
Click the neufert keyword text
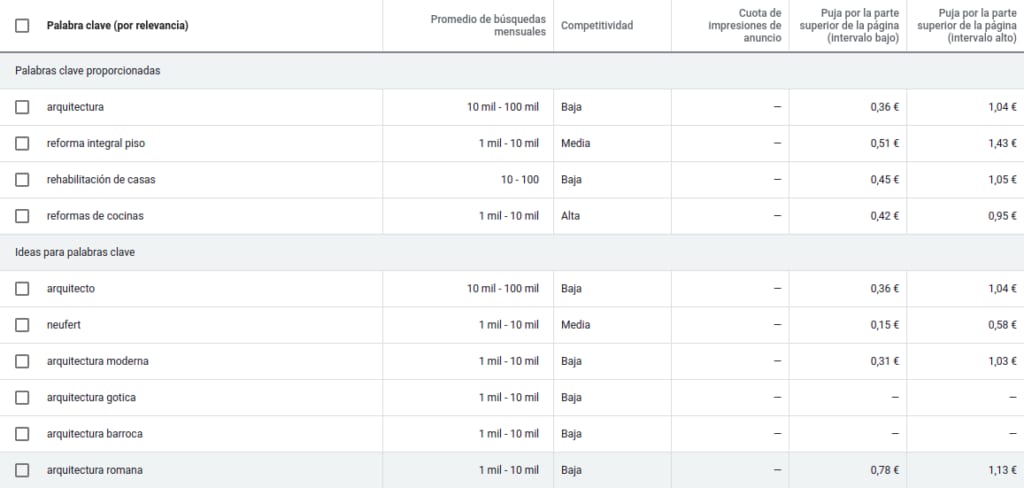(64, 325)
